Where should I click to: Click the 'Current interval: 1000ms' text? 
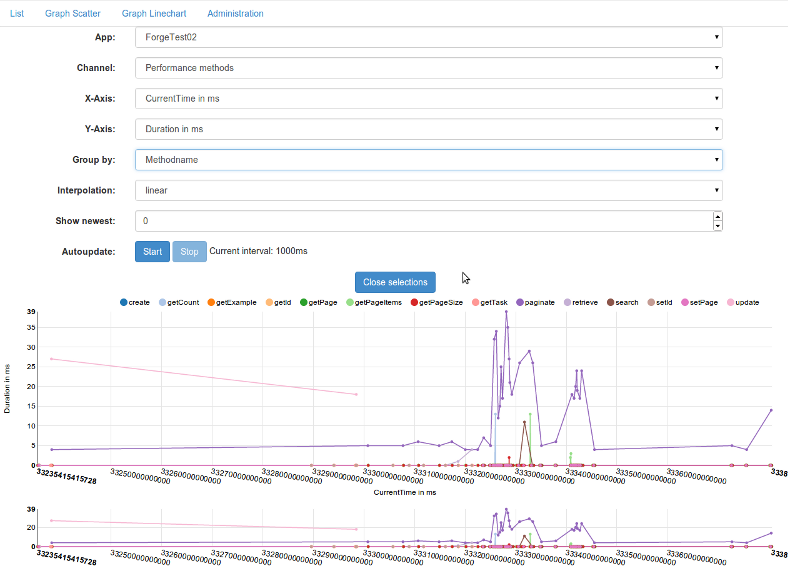click(258, 251)
